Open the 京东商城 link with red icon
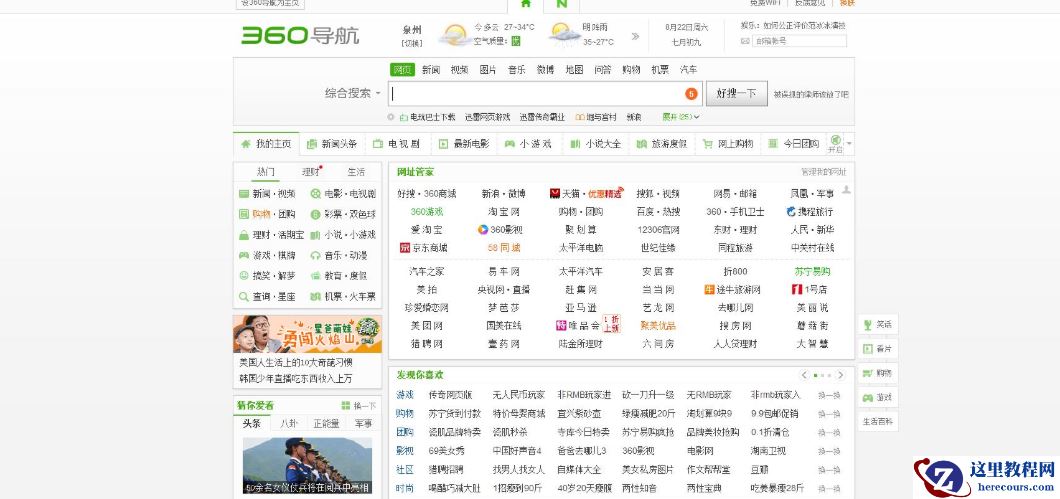 pyautogui.click(x=424, y=248)
